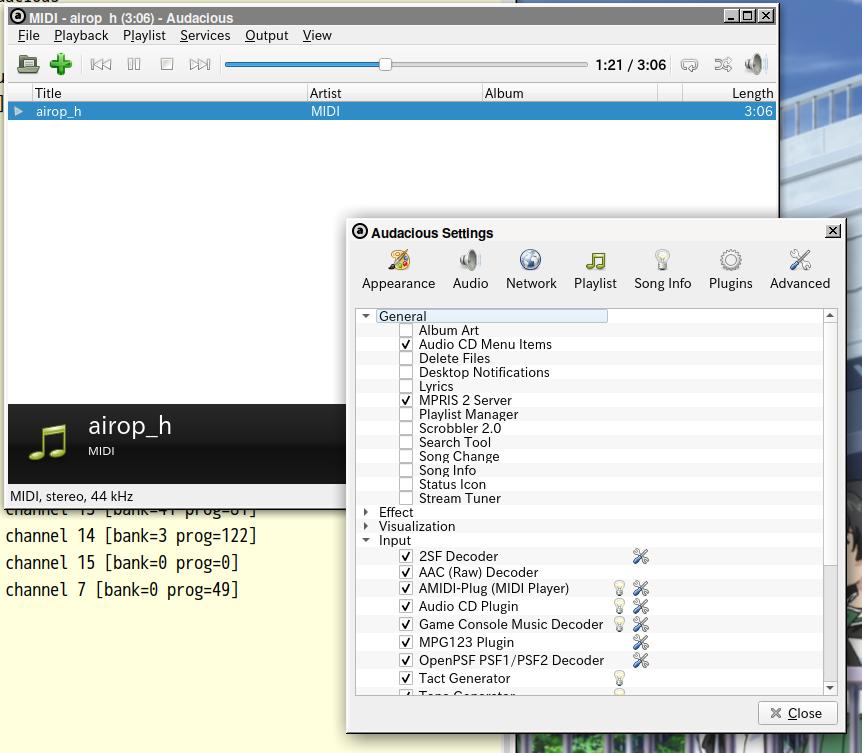
Task: Select the airop_h track row in playlist
Action: [391, 111]
